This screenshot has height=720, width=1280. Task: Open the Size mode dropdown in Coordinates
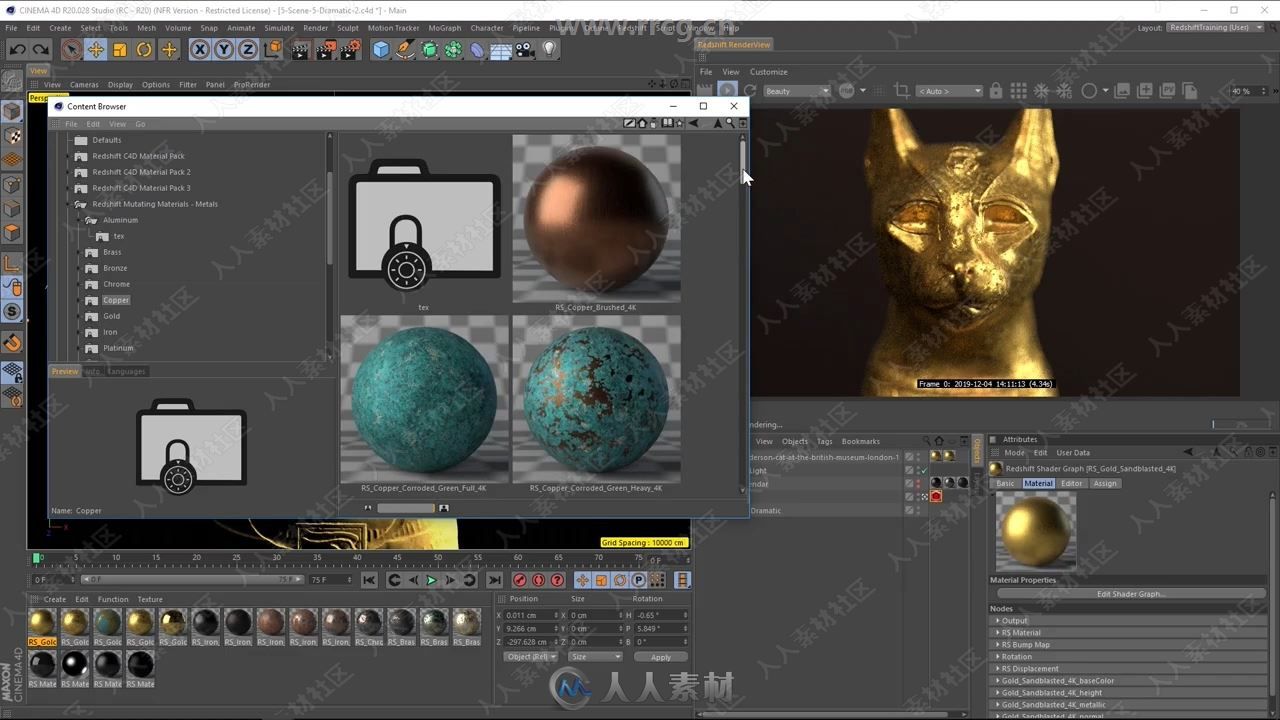click(595, 657)
